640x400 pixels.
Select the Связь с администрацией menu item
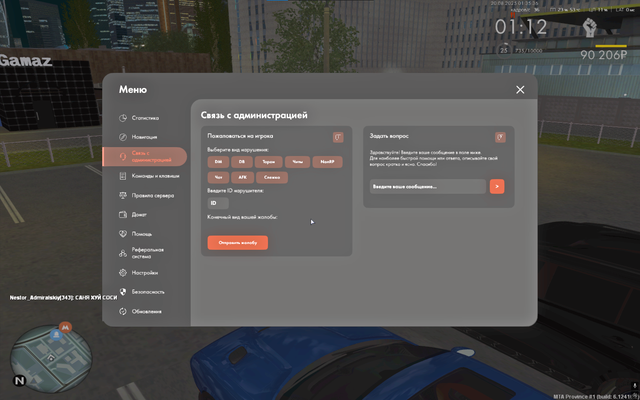tap(144, 156)
